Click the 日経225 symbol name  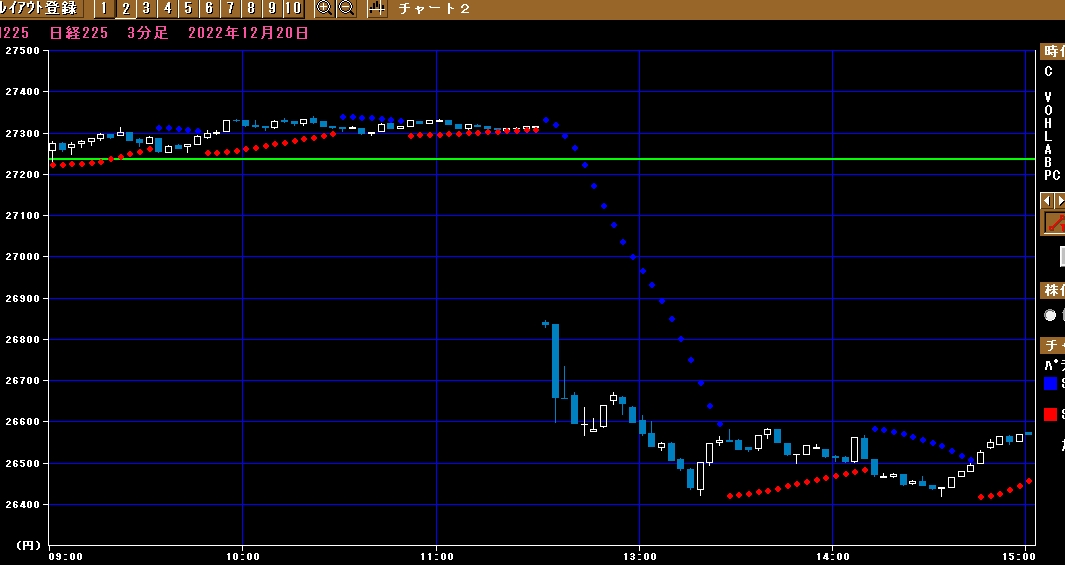tap(79, 33)
